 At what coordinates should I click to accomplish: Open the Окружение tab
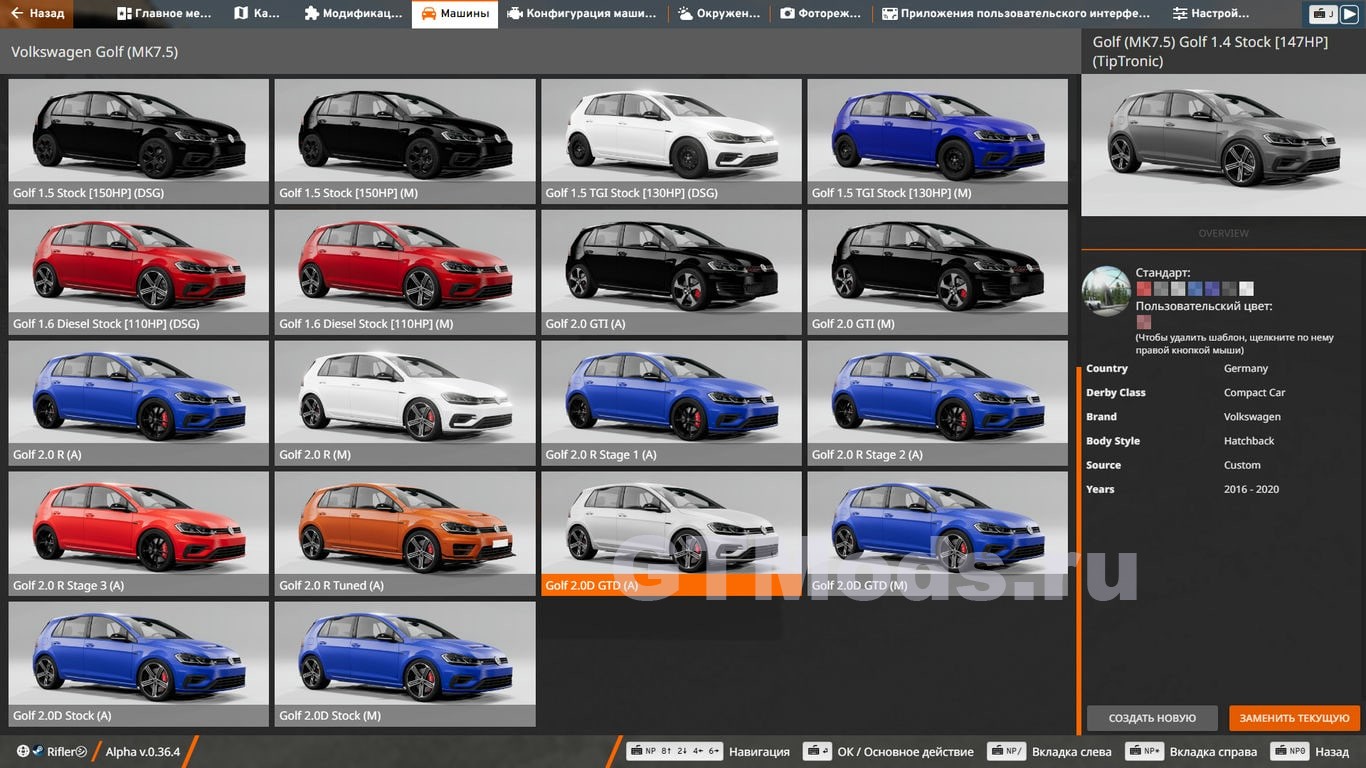tap(720, 14)
